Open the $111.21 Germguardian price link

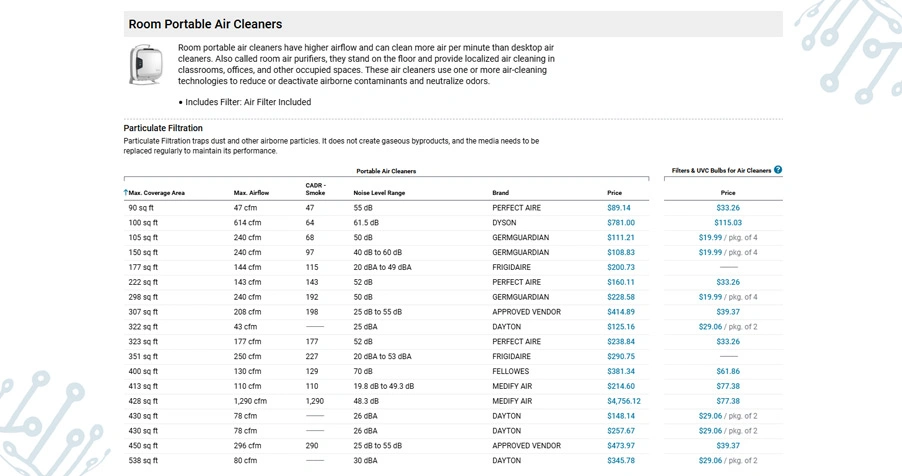tap(620, 238)
